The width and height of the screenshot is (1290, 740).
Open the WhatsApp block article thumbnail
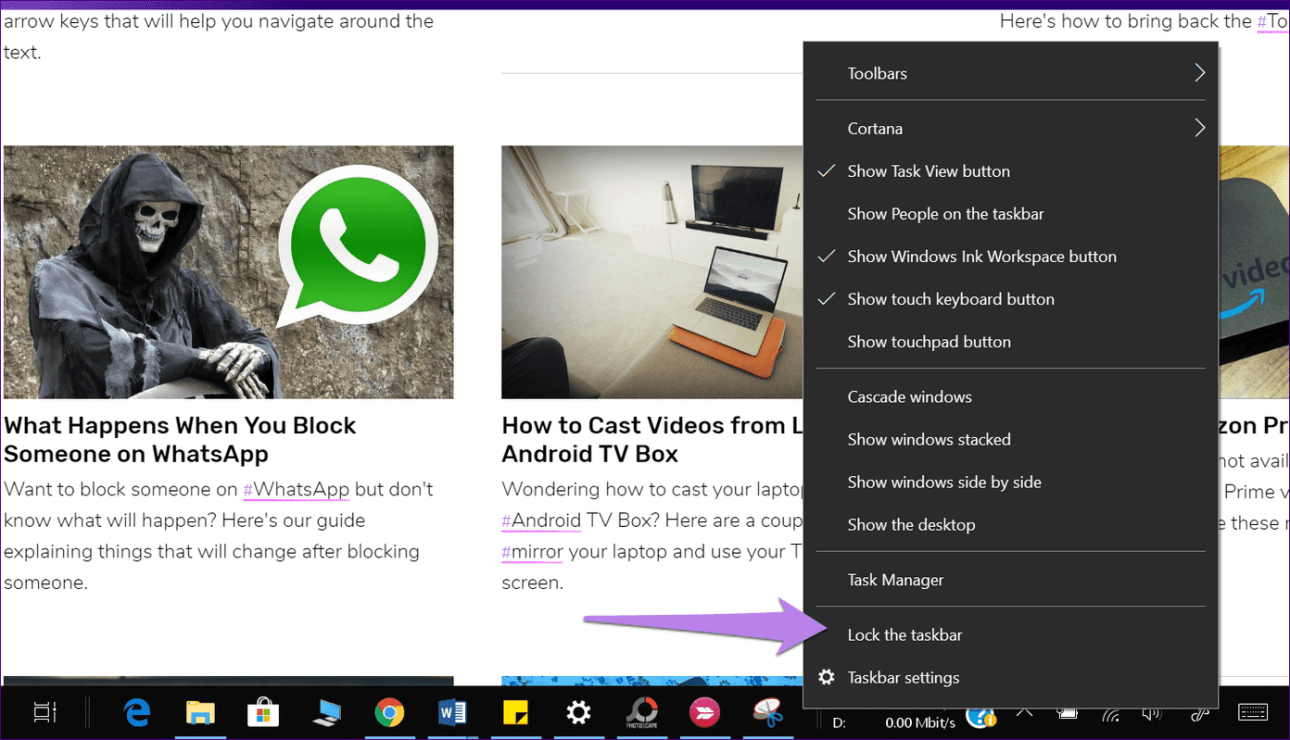click(228, 272)
